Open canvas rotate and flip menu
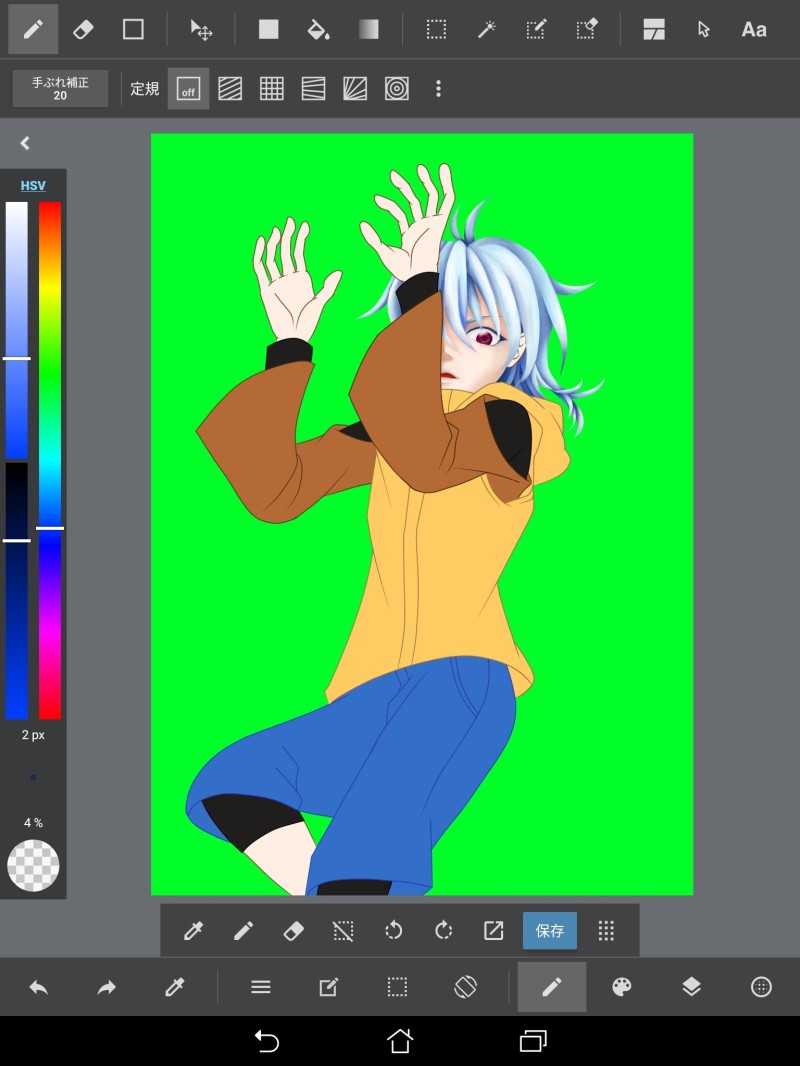Image resolution: width=800 pixels, height=1066 pixels. (x=465, y=987)
